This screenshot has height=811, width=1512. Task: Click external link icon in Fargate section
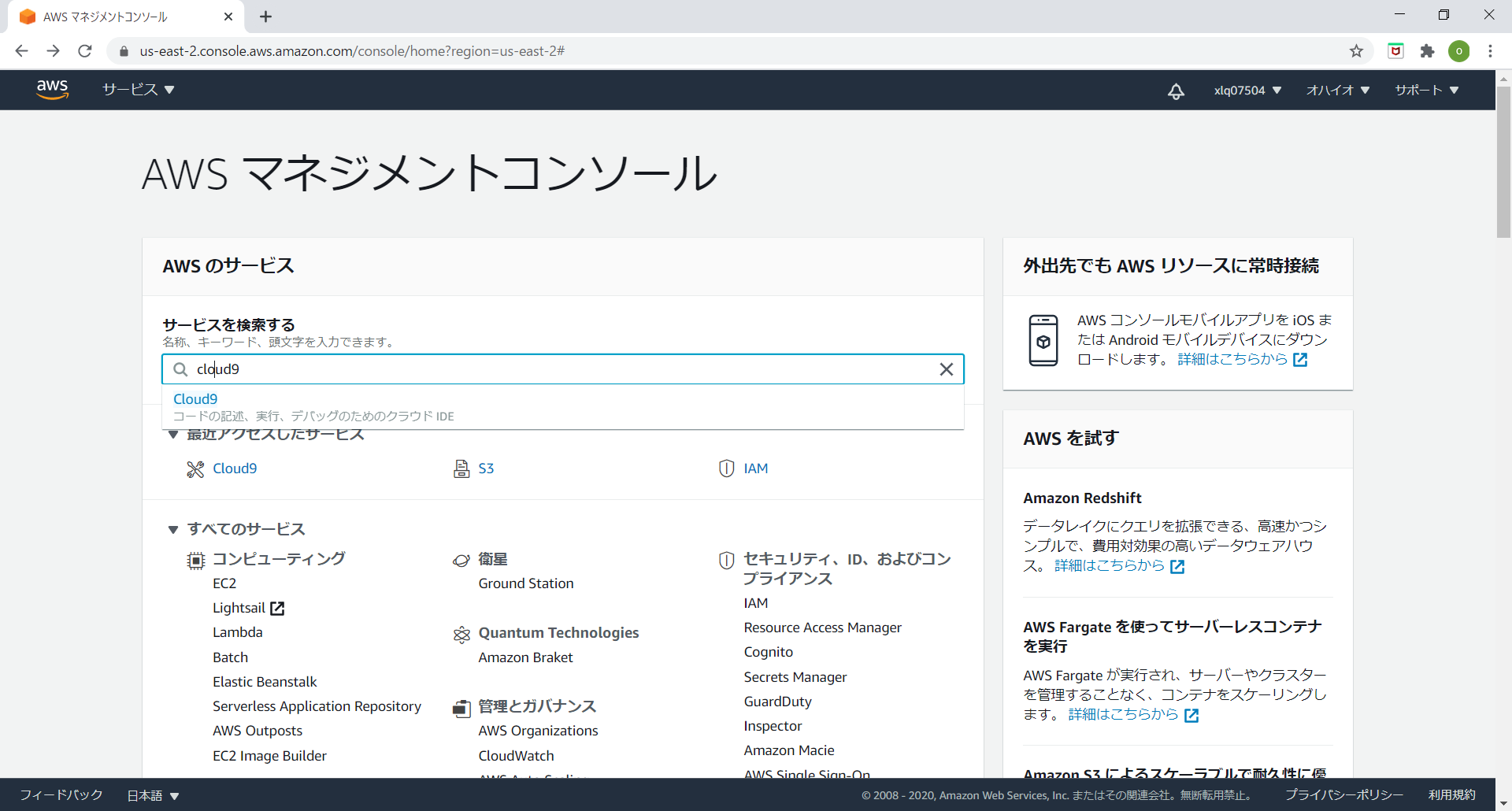point(1191,716)
